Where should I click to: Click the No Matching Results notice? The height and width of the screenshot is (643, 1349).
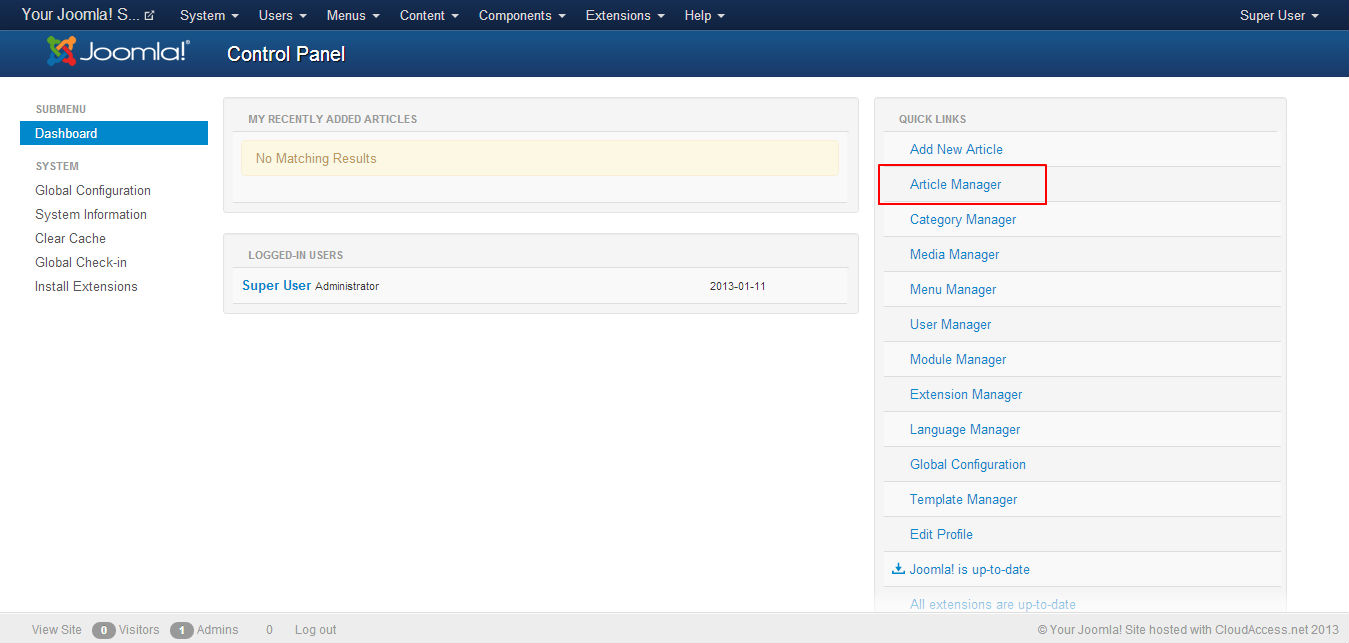540,158
